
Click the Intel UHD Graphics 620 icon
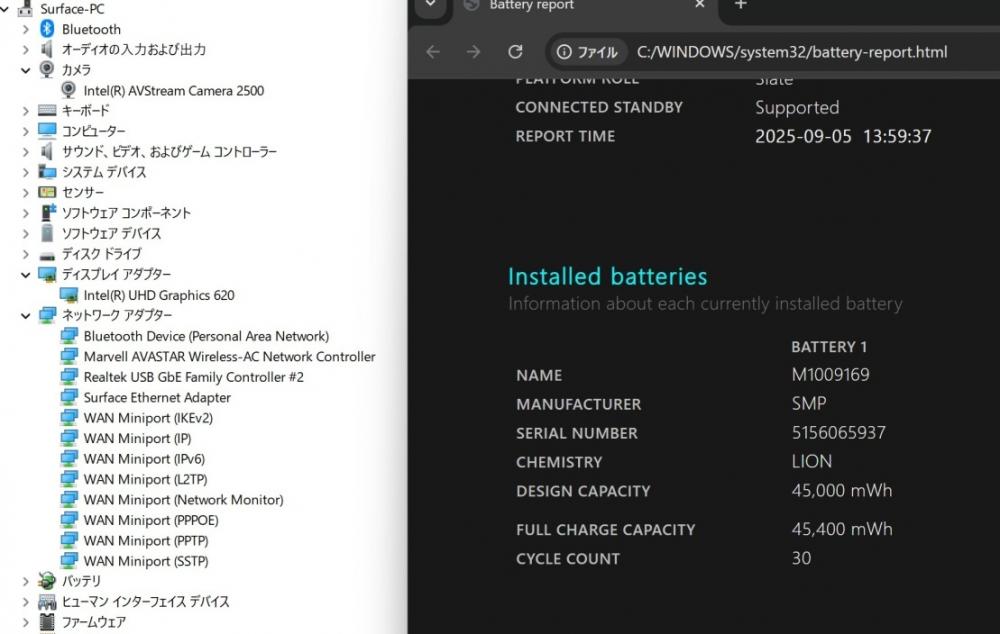click(69, 295)
